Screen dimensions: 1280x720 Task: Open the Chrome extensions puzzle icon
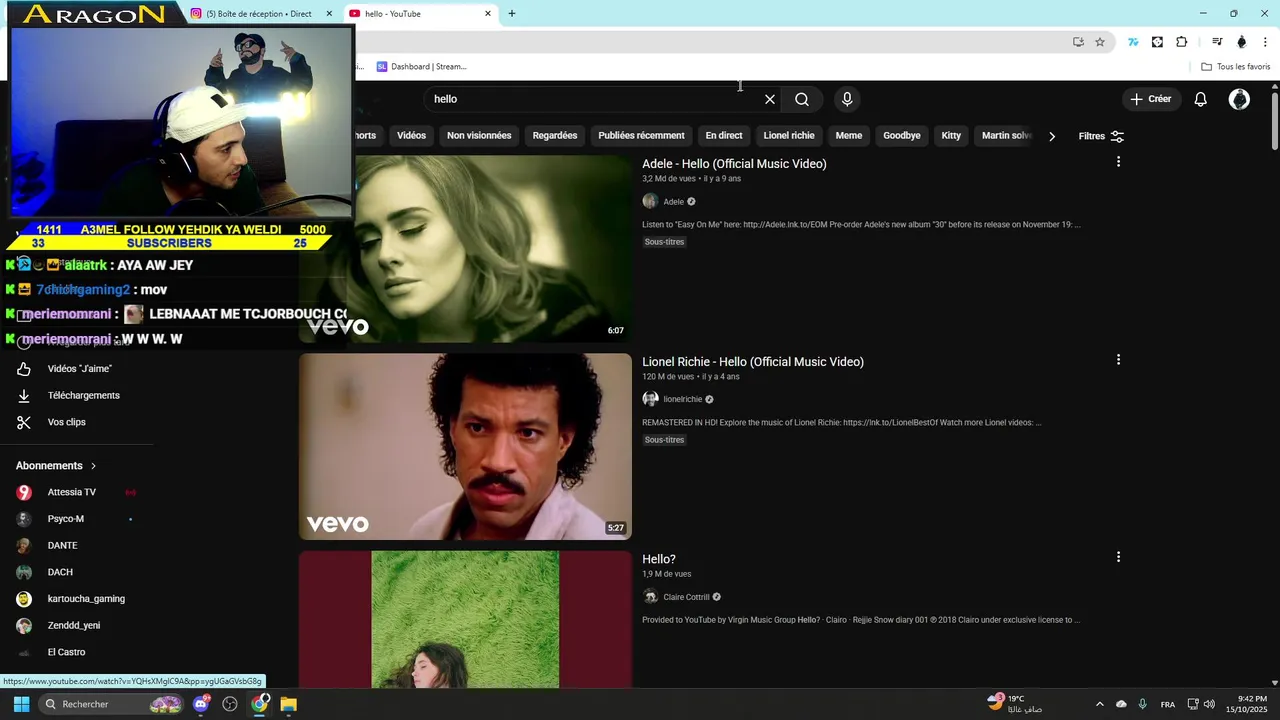(x=1182, y=42)
